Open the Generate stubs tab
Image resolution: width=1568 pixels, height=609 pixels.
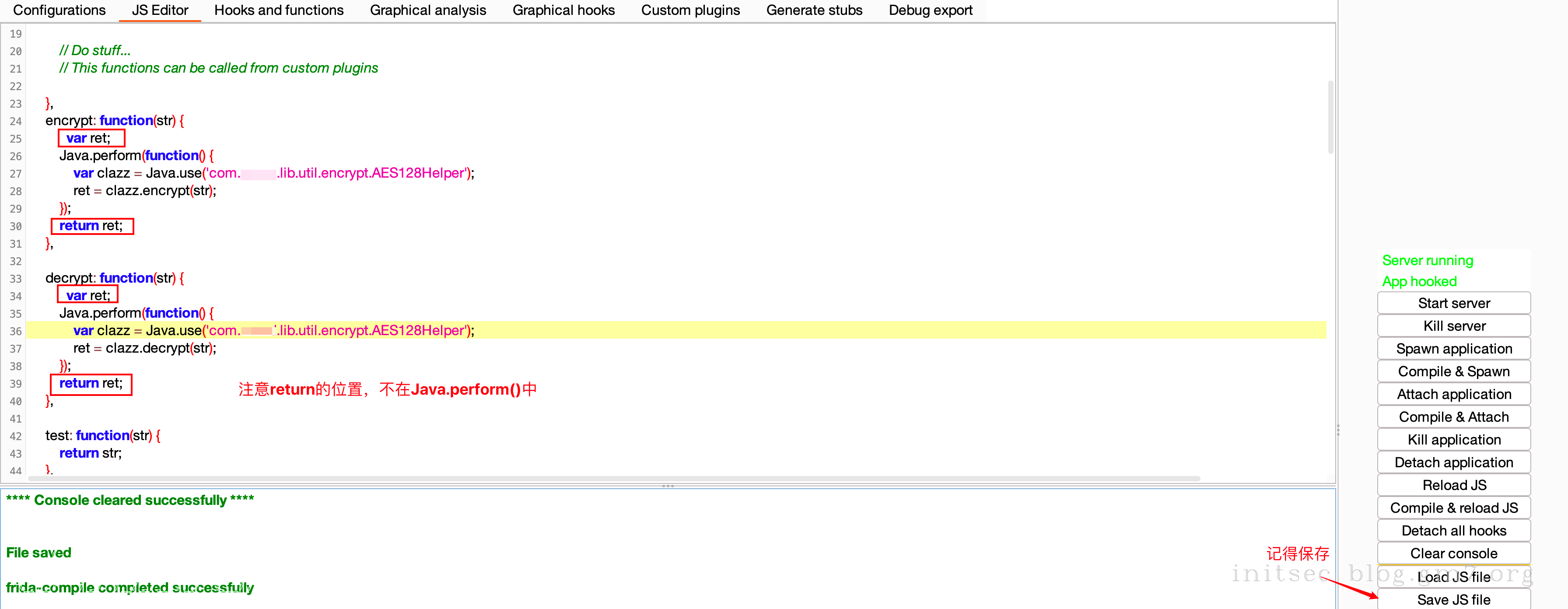pyautogui.click(x=814, y=10)
